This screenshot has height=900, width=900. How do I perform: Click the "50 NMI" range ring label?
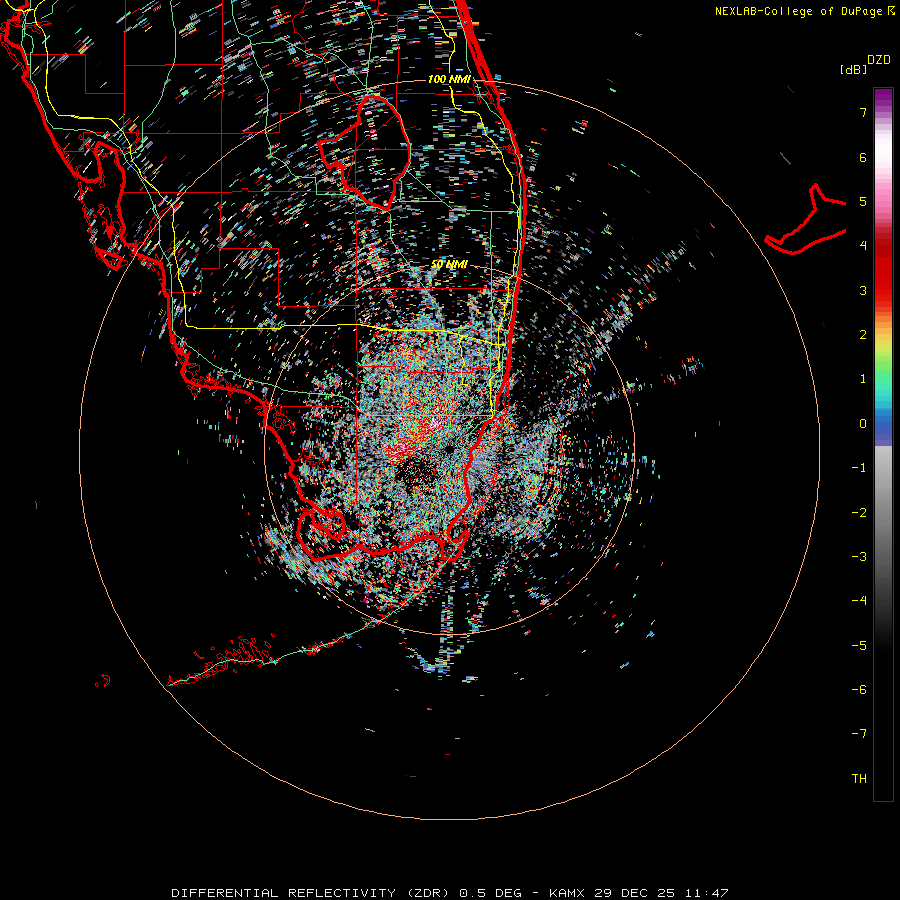(449, 265)
